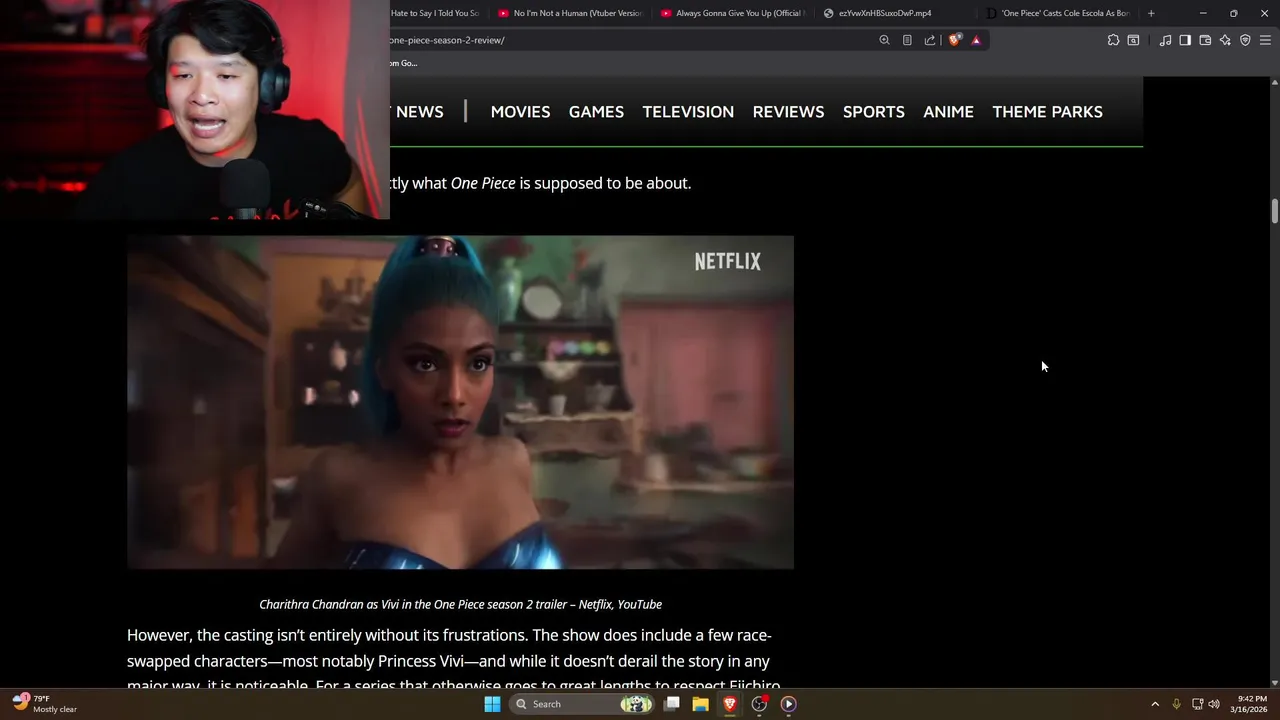The height and width of the screenshot is (720, 1280).
Task: Open the ANIME section in site navigation
Action: [x=948, y=112]
